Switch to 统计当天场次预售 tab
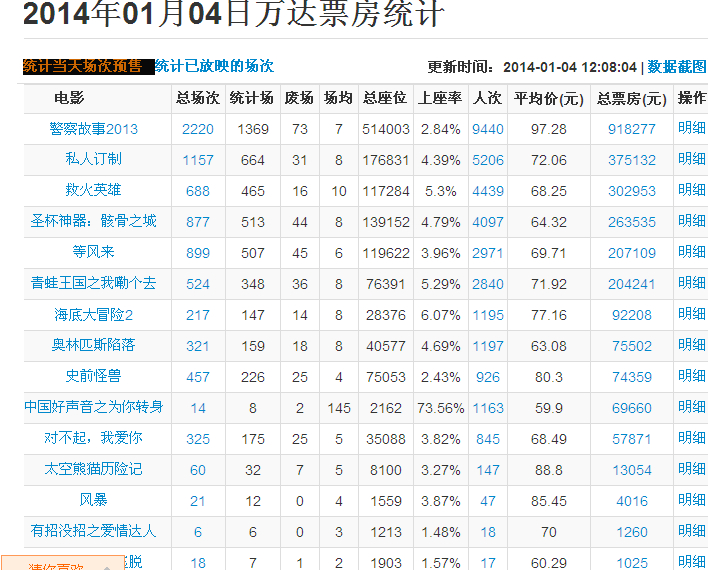Image resolution: width=708 pixels, height=570 pixels. 82,66
